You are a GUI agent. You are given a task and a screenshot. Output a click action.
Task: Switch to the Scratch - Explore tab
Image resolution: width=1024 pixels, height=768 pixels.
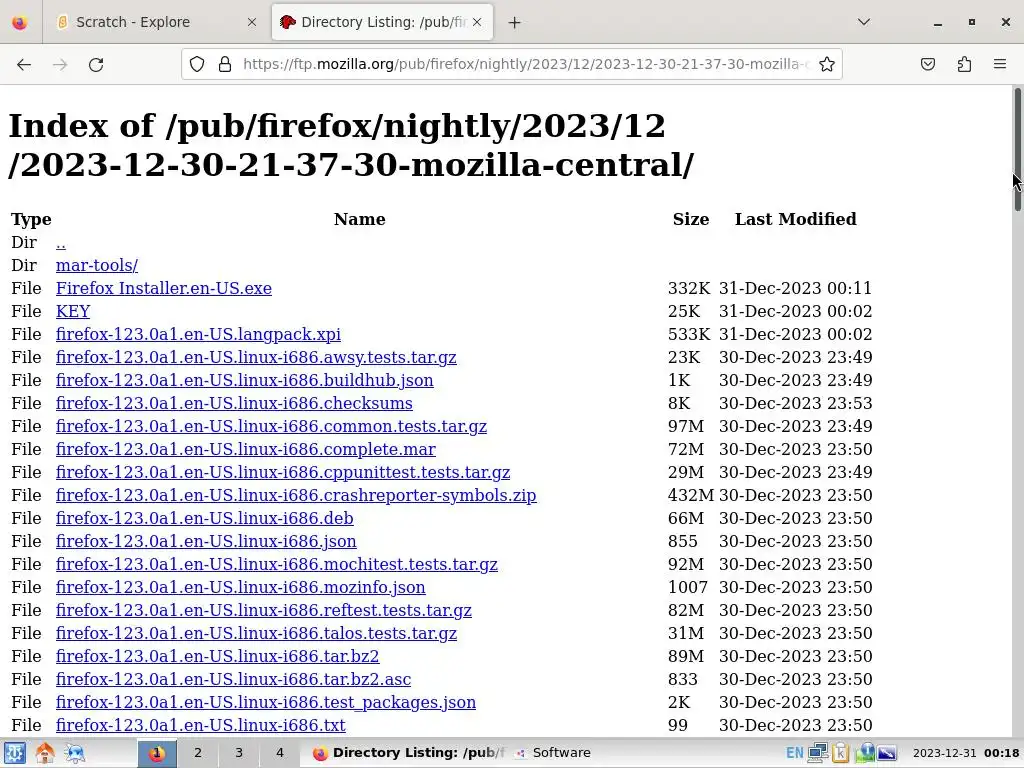157,22
